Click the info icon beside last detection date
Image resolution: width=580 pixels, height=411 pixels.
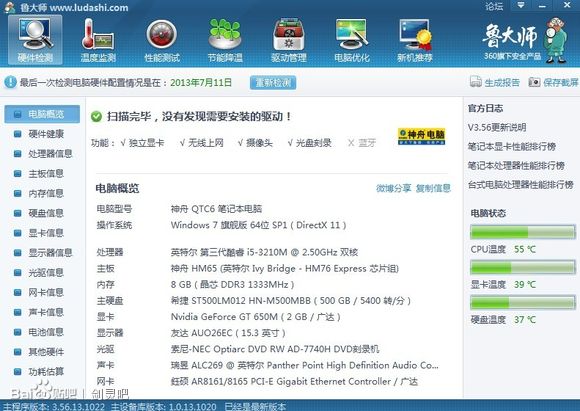point(10,82)
